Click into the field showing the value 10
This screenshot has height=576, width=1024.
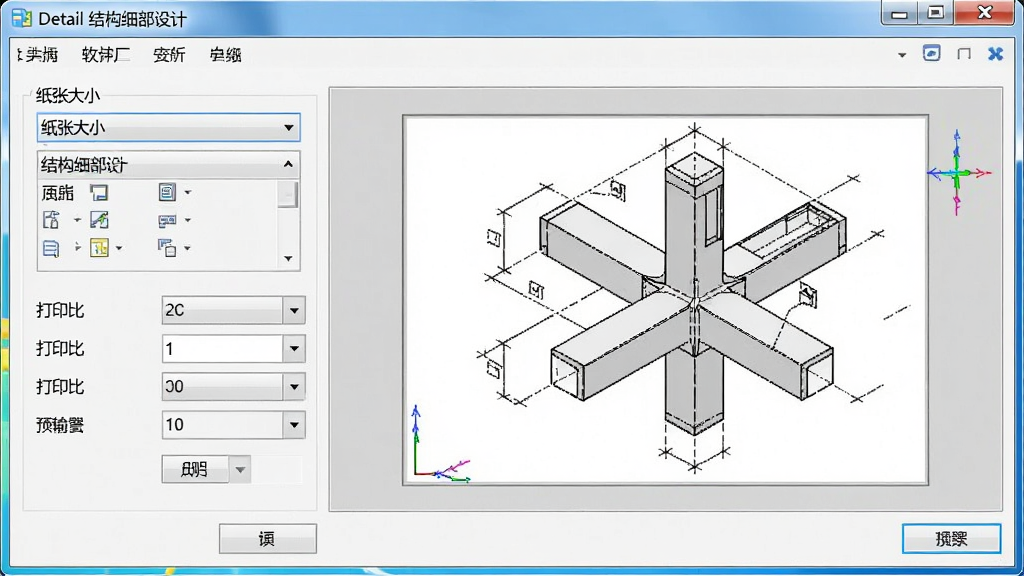(223, 425)
